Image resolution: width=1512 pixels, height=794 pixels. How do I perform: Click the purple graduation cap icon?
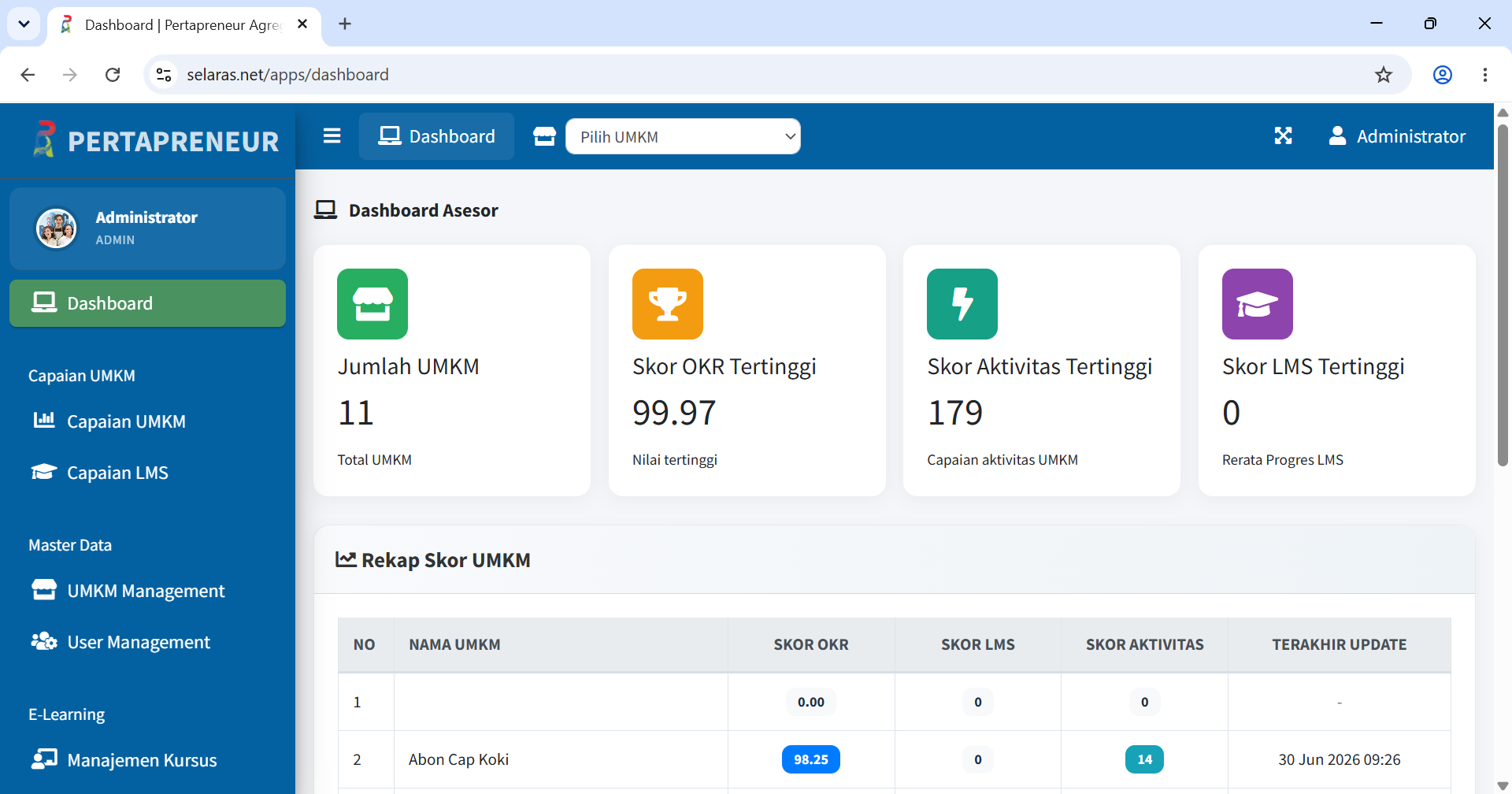click(x=1258, y=304)
